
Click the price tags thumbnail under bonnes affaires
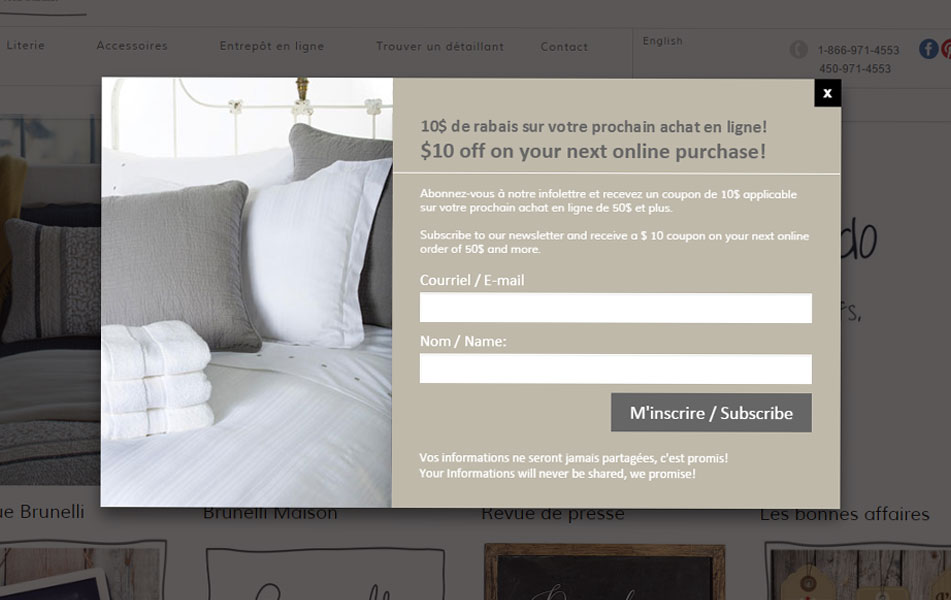858,571
